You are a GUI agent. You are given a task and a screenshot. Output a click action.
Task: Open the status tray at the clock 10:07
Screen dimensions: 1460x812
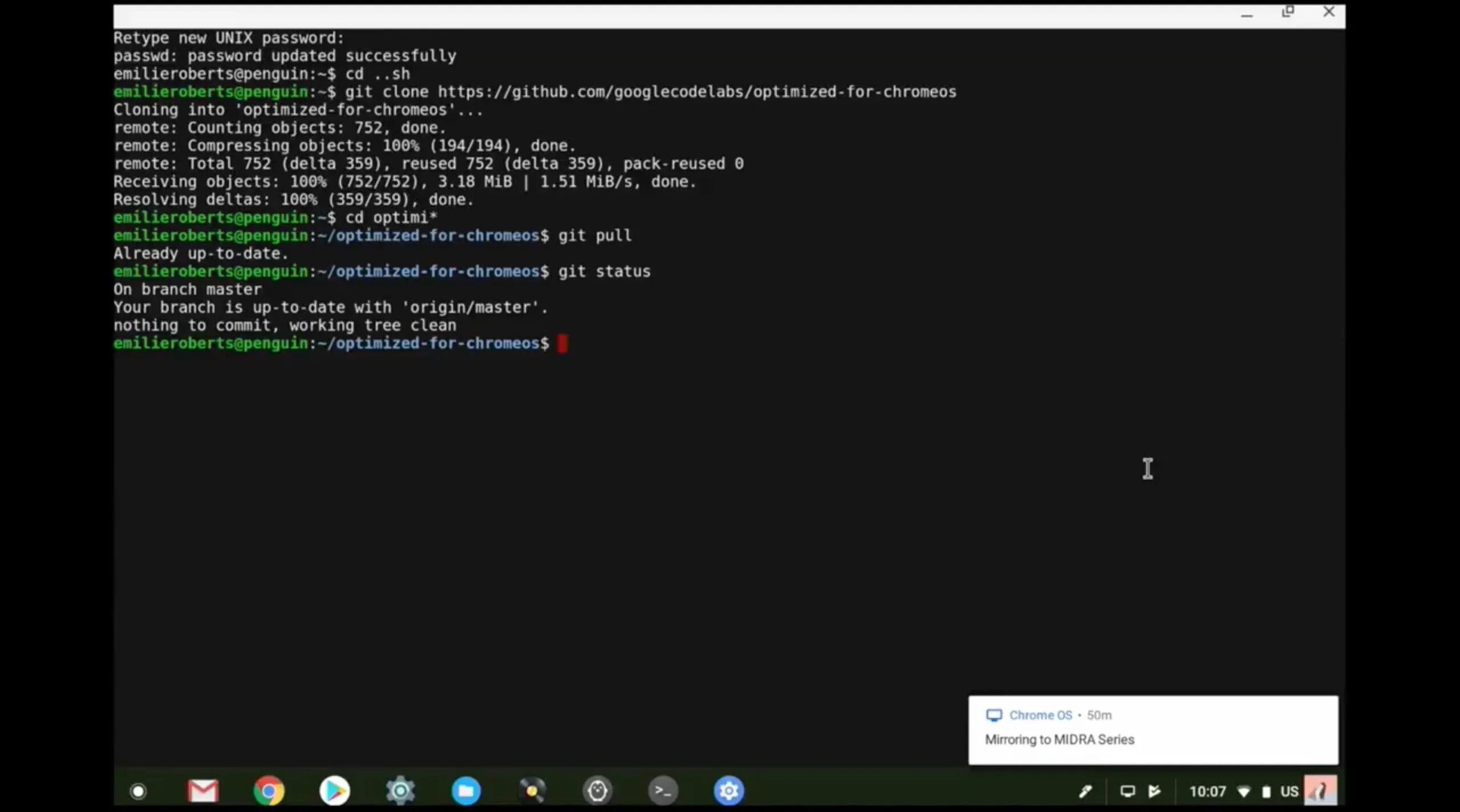(x=1207, y=791)
